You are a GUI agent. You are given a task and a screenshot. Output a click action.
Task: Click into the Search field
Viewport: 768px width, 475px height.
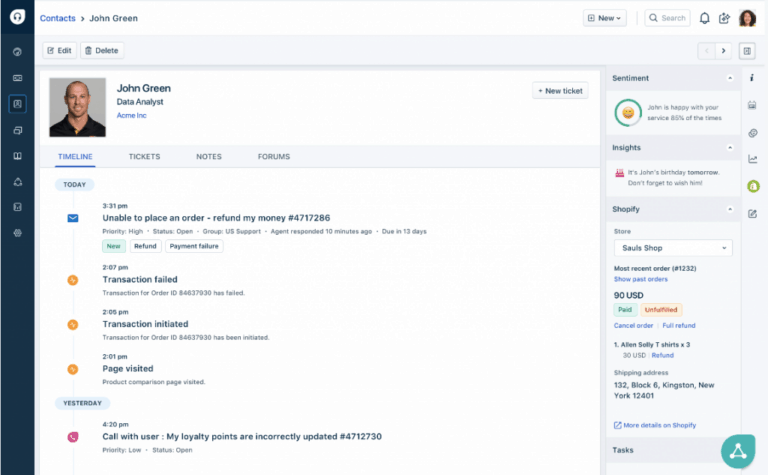667,18
